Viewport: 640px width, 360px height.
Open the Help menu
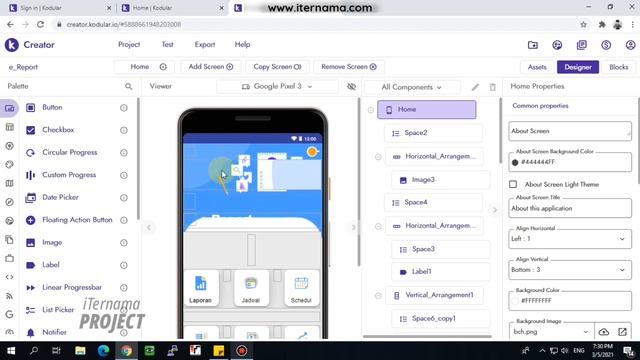click(242, 44)
